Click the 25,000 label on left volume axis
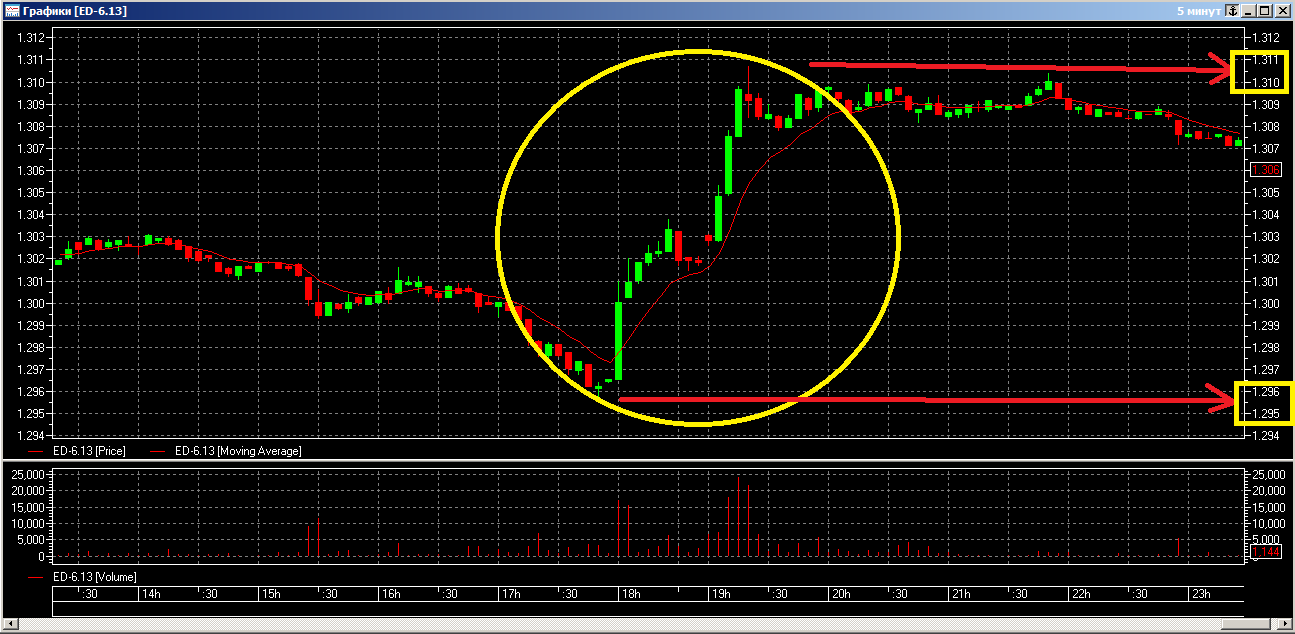The height and width of the screenshot is (634, 1295). [x=28, y=474]
